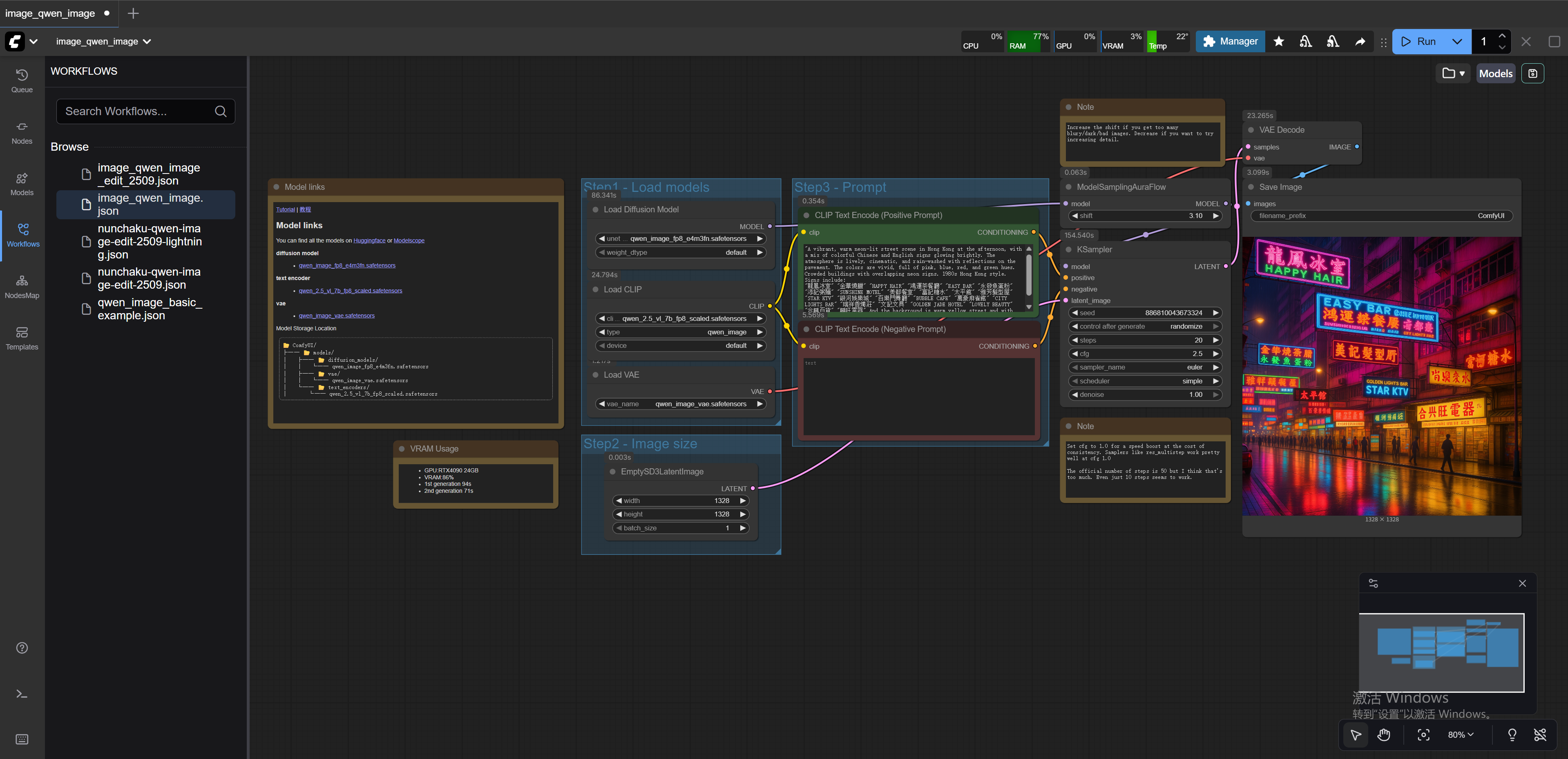Switch to the image_qwen_image tab
The width and height of the screenshot is (1568, 759).
[x=51, y=13]
